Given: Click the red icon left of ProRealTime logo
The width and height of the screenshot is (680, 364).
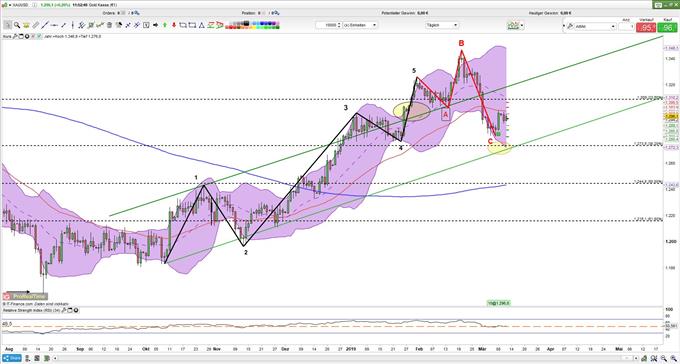Looking at the screenshot, I should point(7,296).
